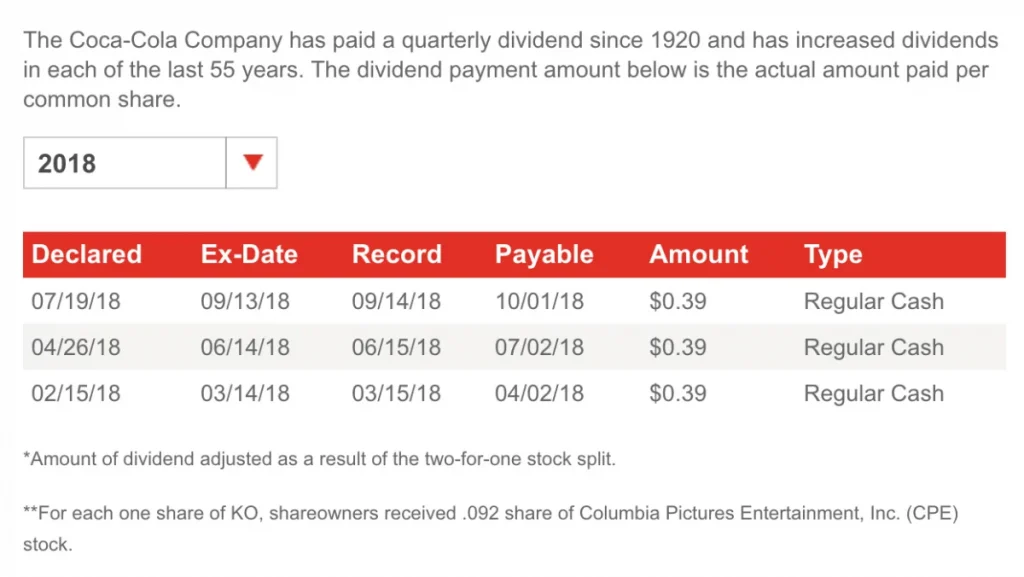
Task: Click the Declared column header
Action: coord(87,255)
